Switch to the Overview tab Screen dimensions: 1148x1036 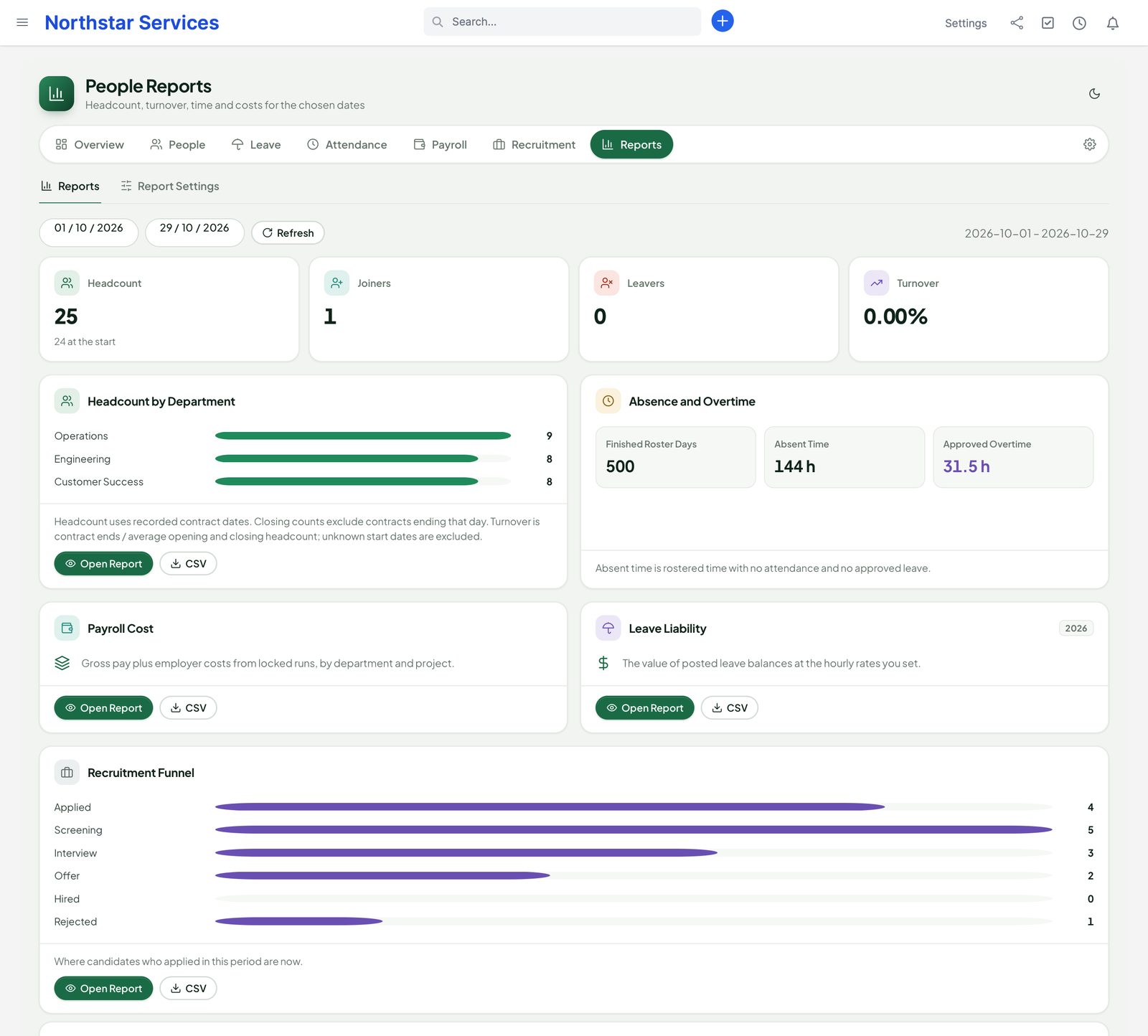click(x=90, y=144)
